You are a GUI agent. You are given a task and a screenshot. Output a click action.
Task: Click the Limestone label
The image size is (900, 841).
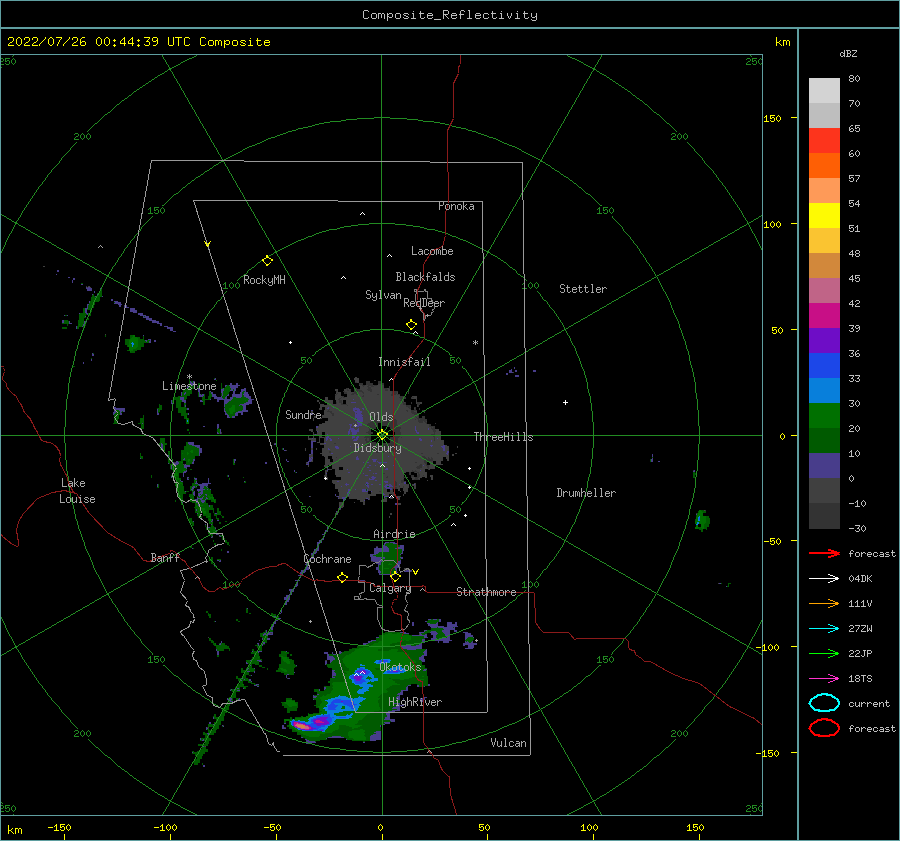point(189,386)
